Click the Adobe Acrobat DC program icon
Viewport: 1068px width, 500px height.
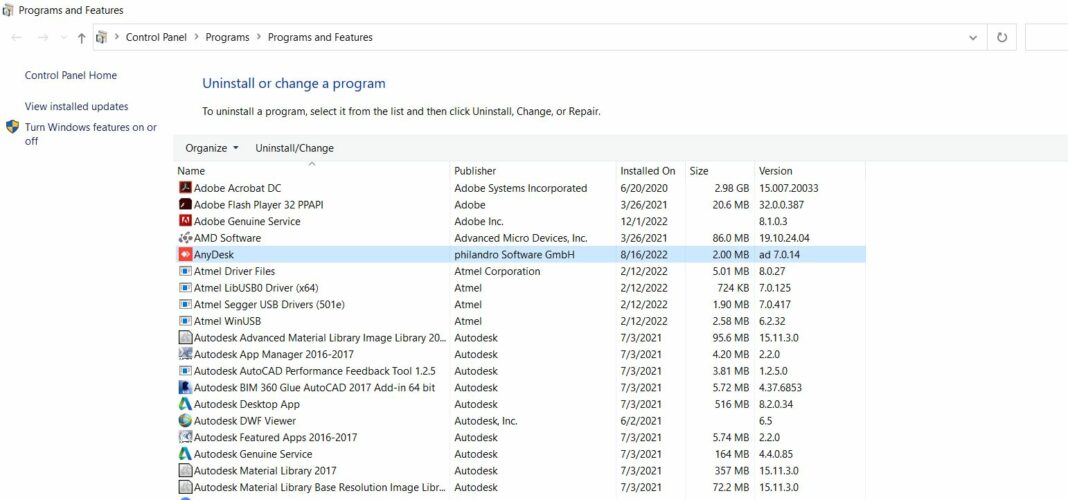point(185,188)
